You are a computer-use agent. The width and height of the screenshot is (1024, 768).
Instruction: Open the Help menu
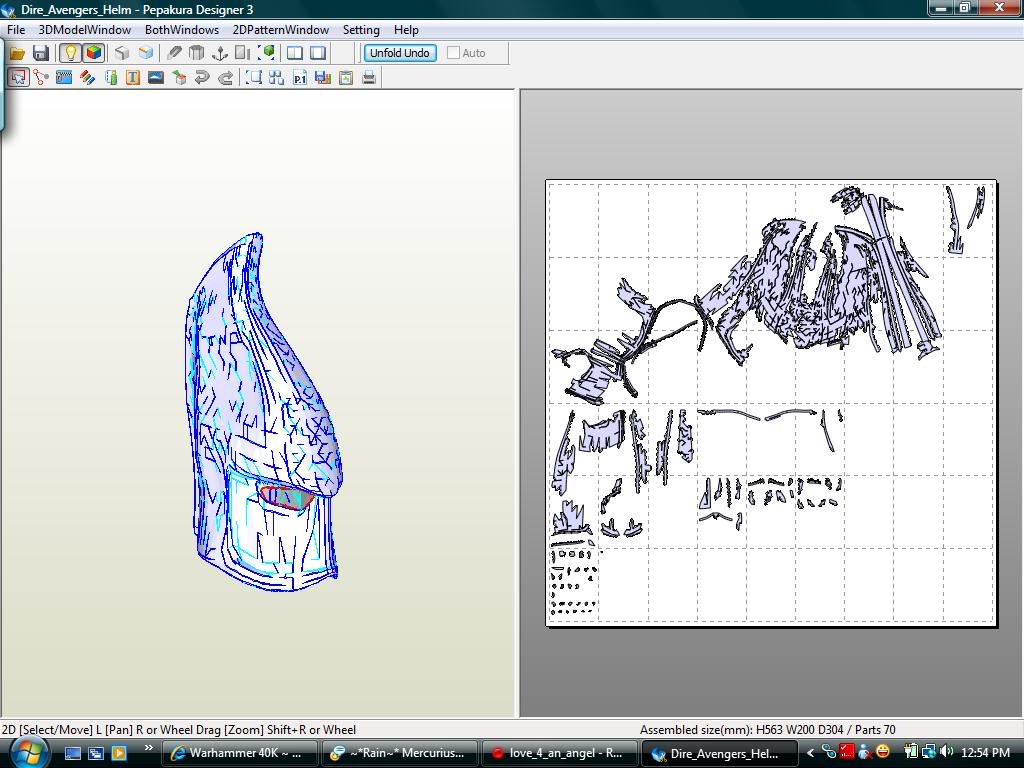pos(406,30)
